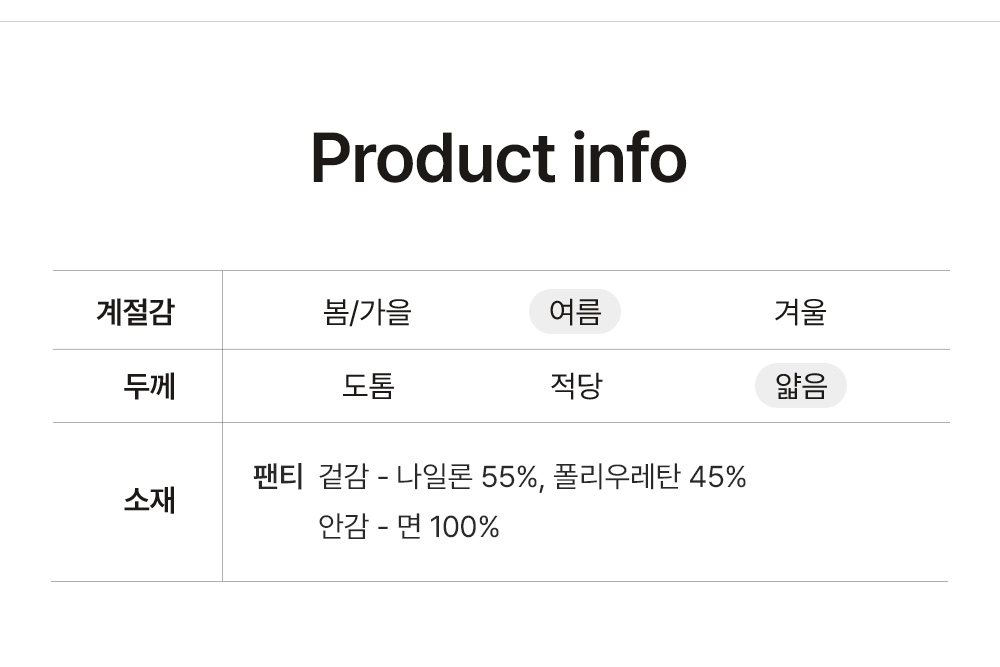Click the 팬티 material label

tap(278, 476)
